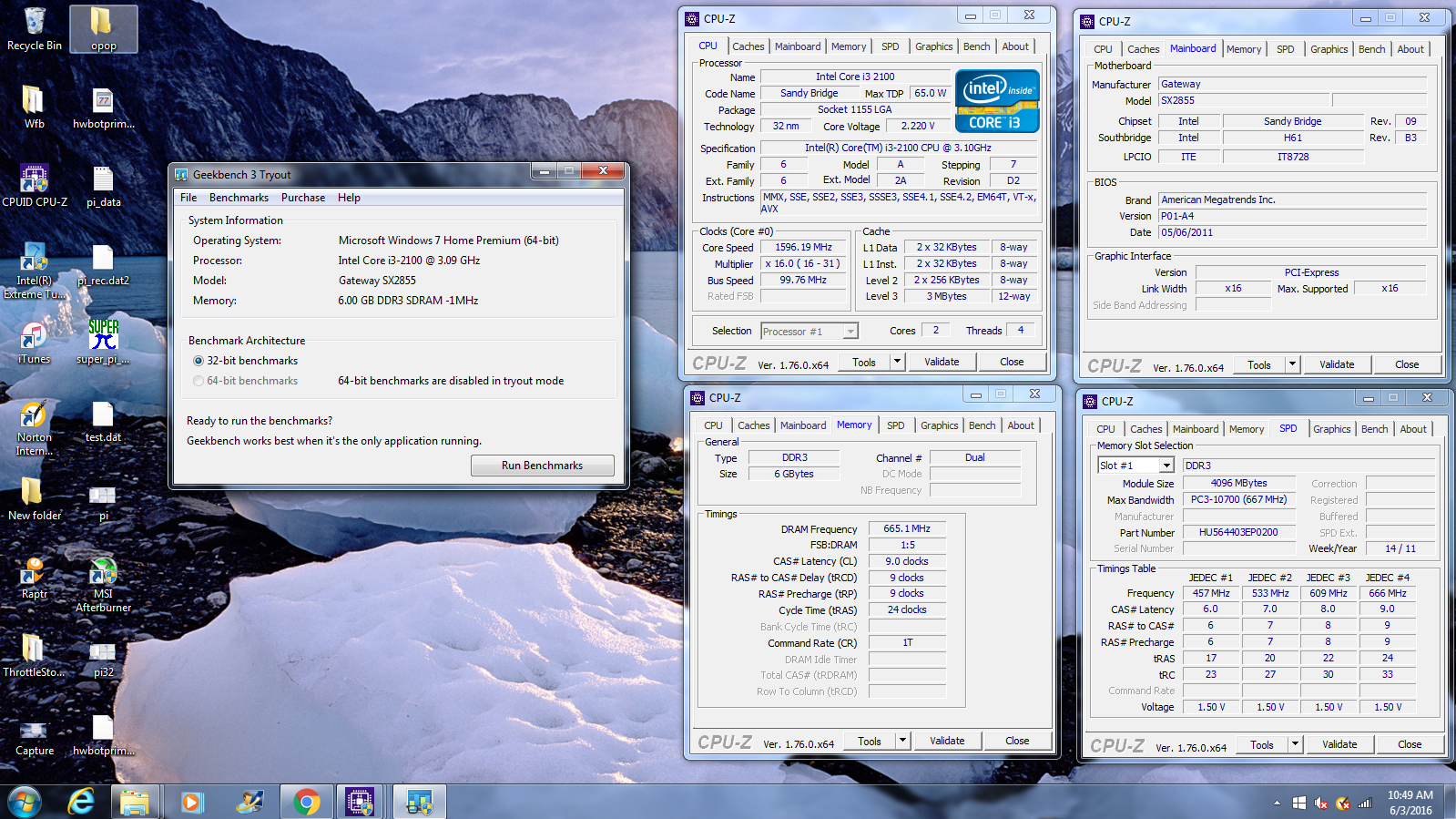1456x819 pixels.
Task: Open the Processor #1 selection dropdown
Action: [809, 332]
